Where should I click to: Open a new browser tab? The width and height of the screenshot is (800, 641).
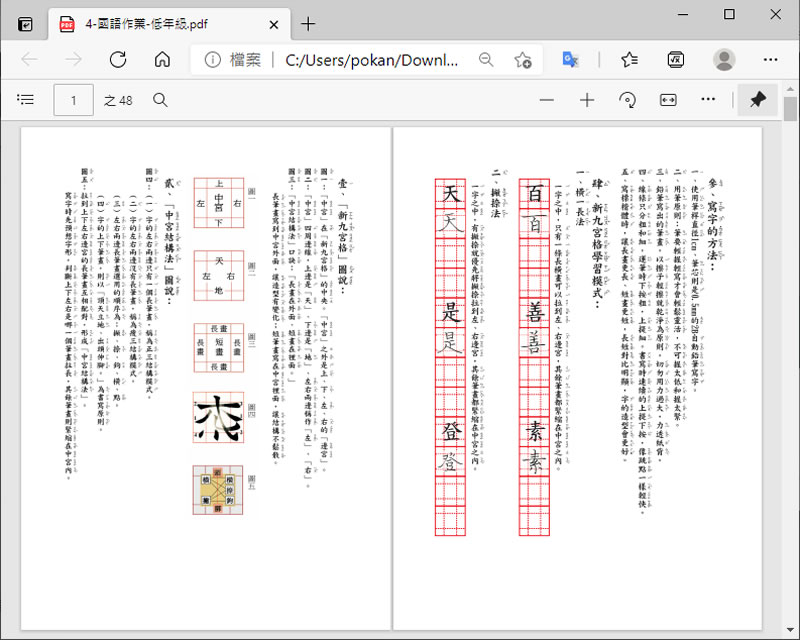[x=308, y=24]
